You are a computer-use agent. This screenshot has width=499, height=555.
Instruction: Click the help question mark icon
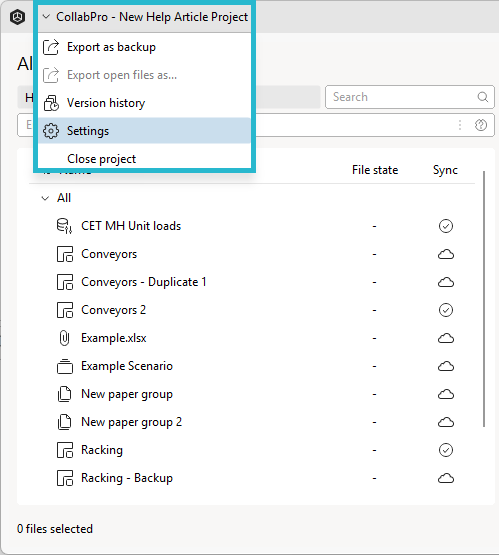[481, 125]
